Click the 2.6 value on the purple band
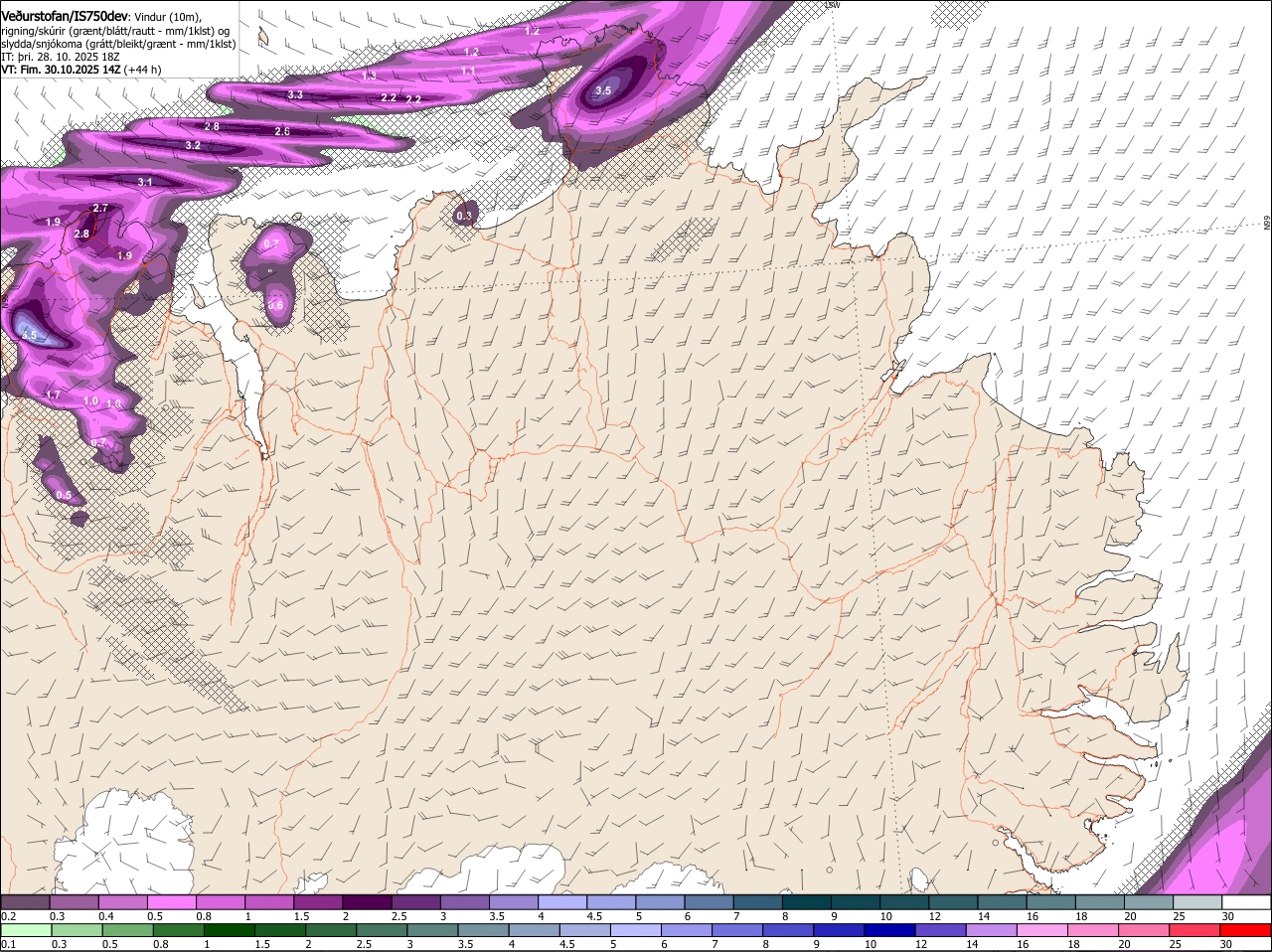1272x952 pixels. tap(282, 131)
